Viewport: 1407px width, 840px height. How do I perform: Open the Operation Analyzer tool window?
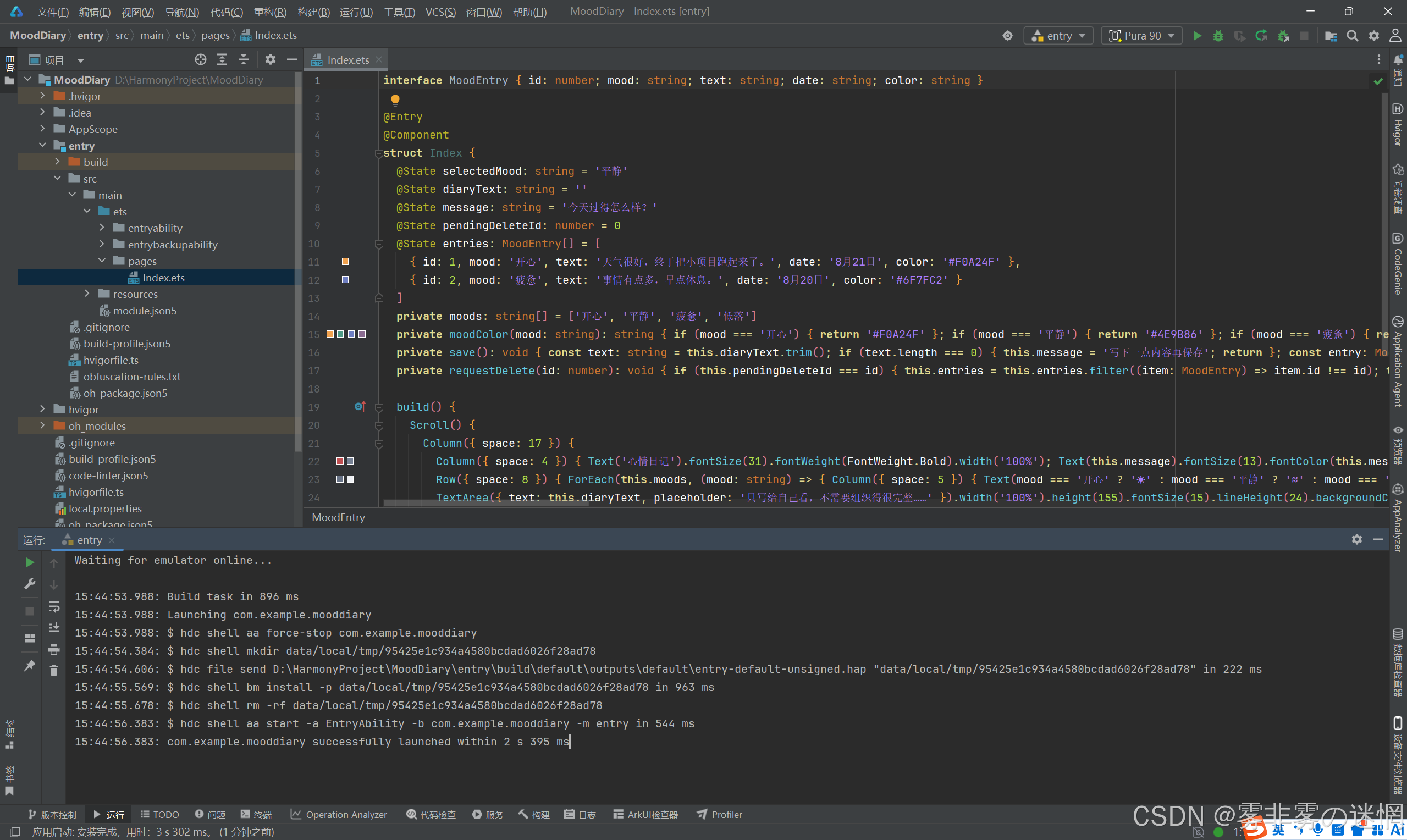click(x=339, y=814)
